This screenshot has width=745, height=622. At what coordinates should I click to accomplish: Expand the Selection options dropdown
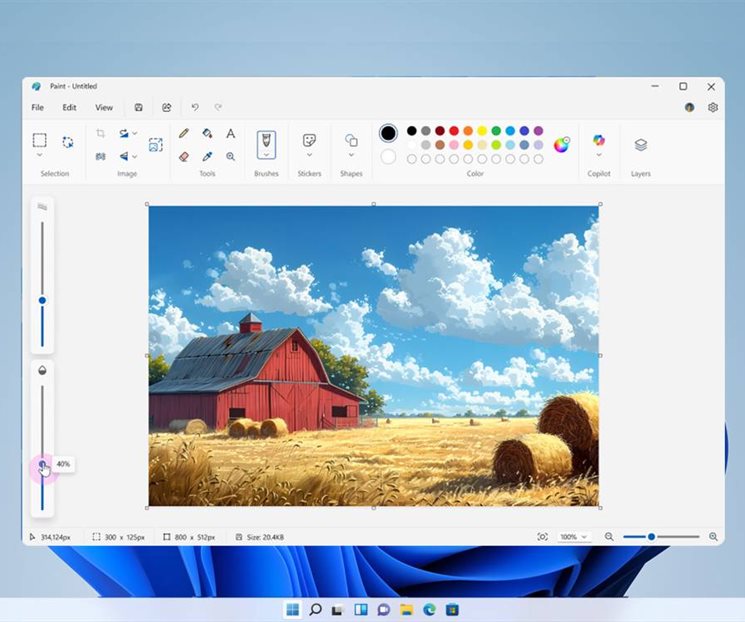click(x=39, y=155)
